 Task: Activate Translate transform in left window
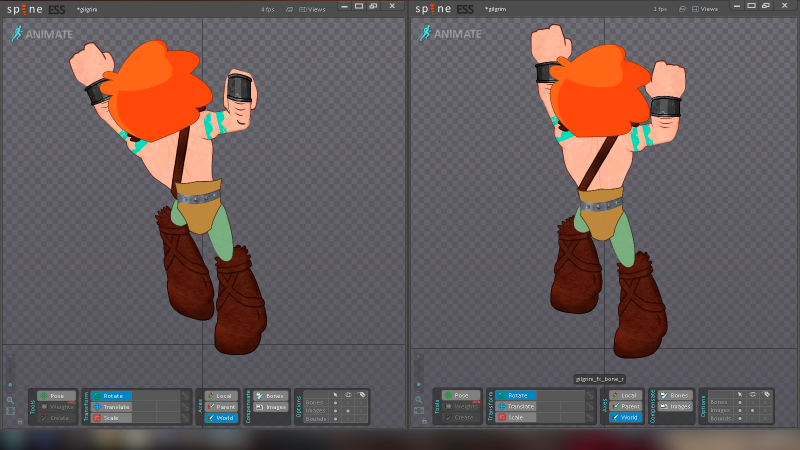pos(111,407)
